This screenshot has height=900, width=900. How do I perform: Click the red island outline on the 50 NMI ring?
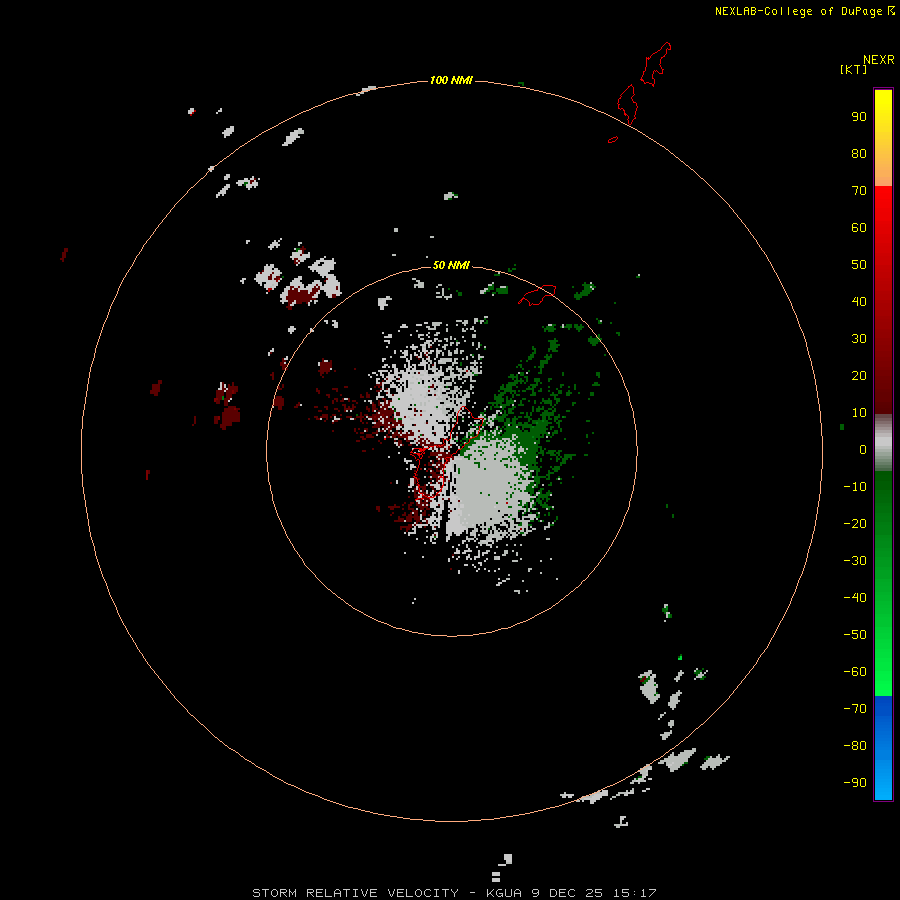point(537,295)
